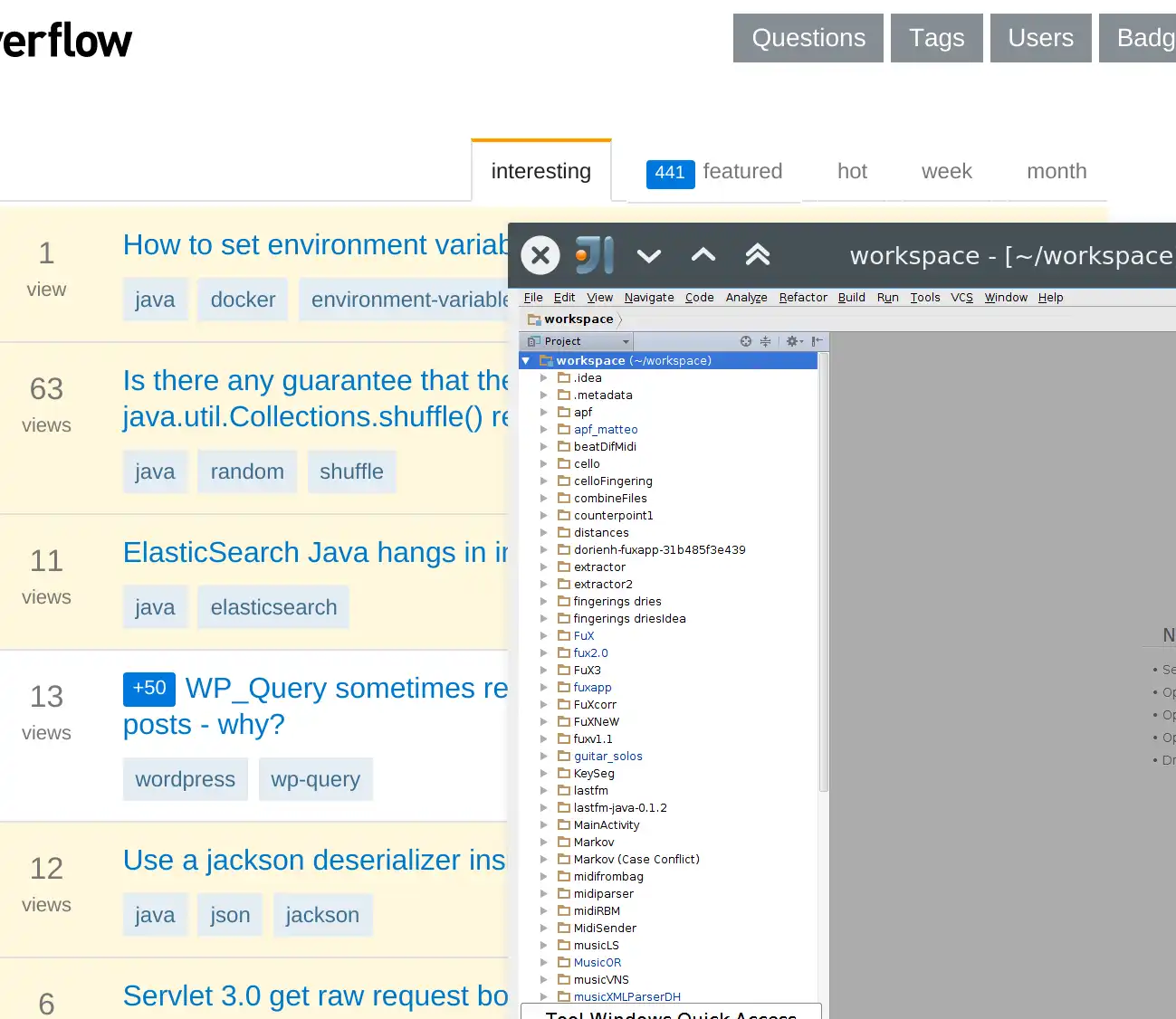The height and width of the screenshot is (1019, 1176).
Task: Click the MusicOR folder icon
Action: [x=564, y=962]
